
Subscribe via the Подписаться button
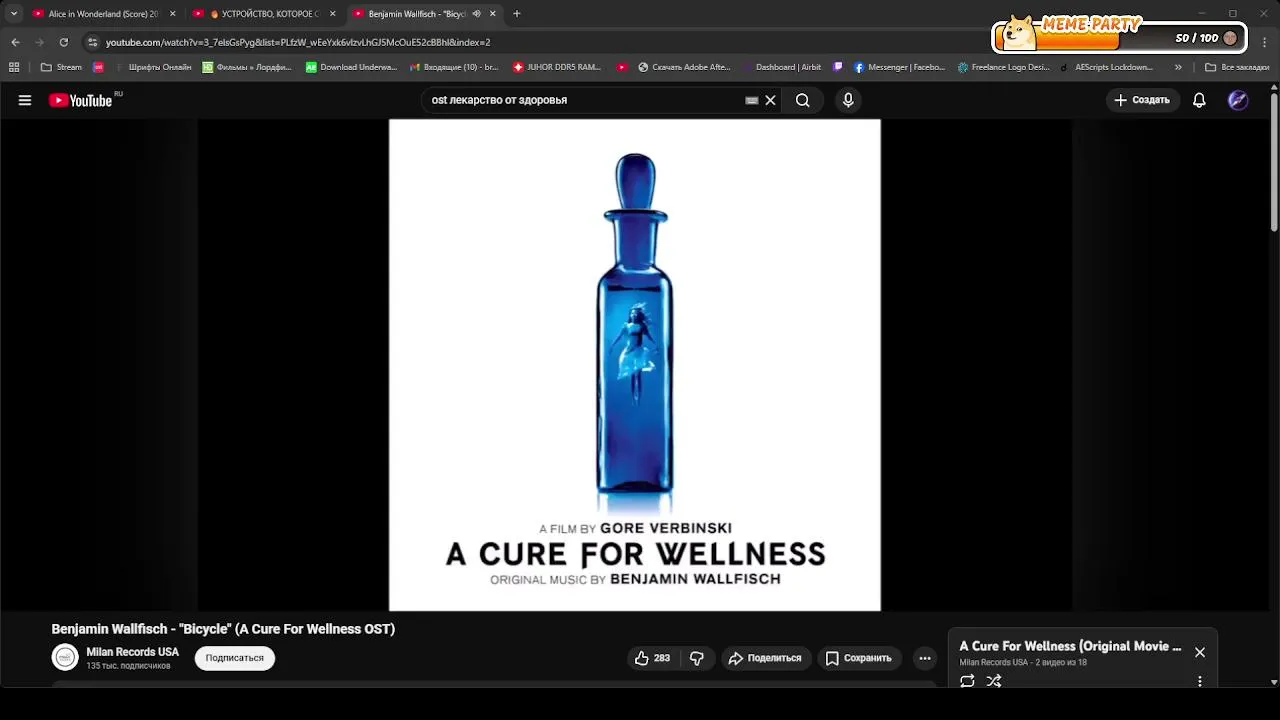[235, 658]
